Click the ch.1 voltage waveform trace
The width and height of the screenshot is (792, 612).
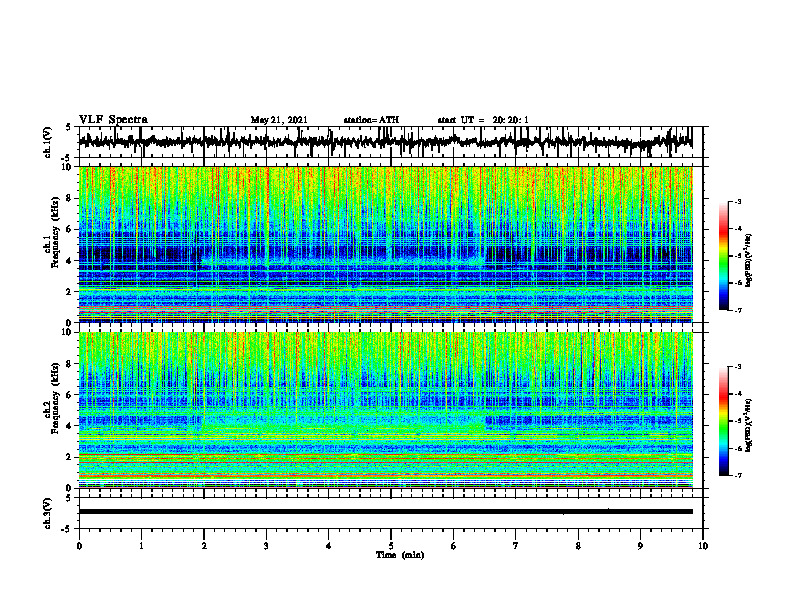[x=385, y=142]
